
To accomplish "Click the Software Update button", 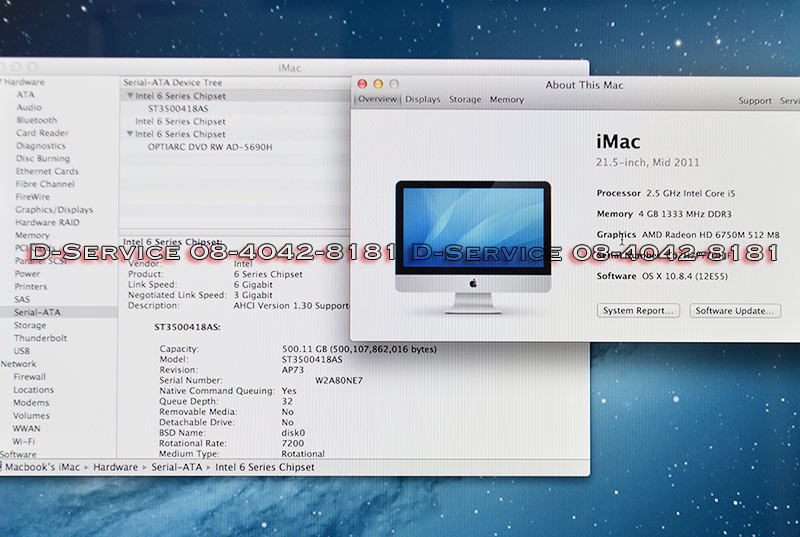I will click(x=735, y=311).
